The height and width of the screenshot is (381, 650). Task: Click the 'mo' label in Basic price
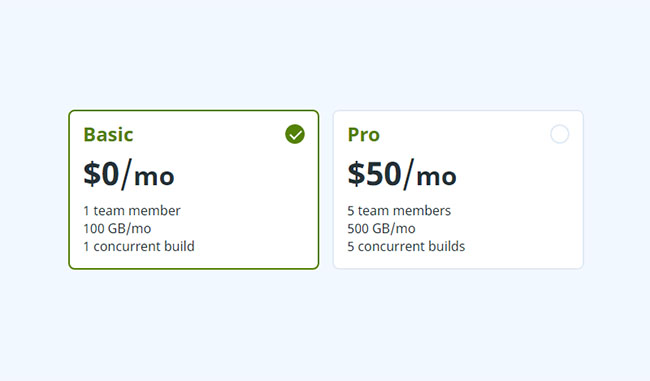154,177
